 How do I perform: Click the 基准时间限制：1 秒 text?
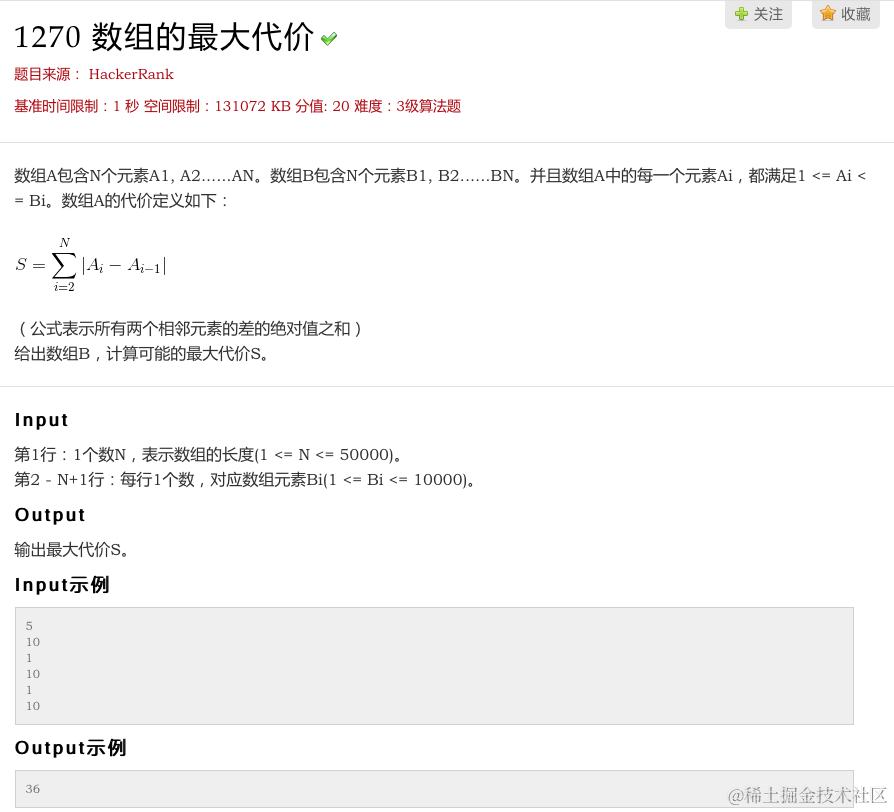pos(76,106)
